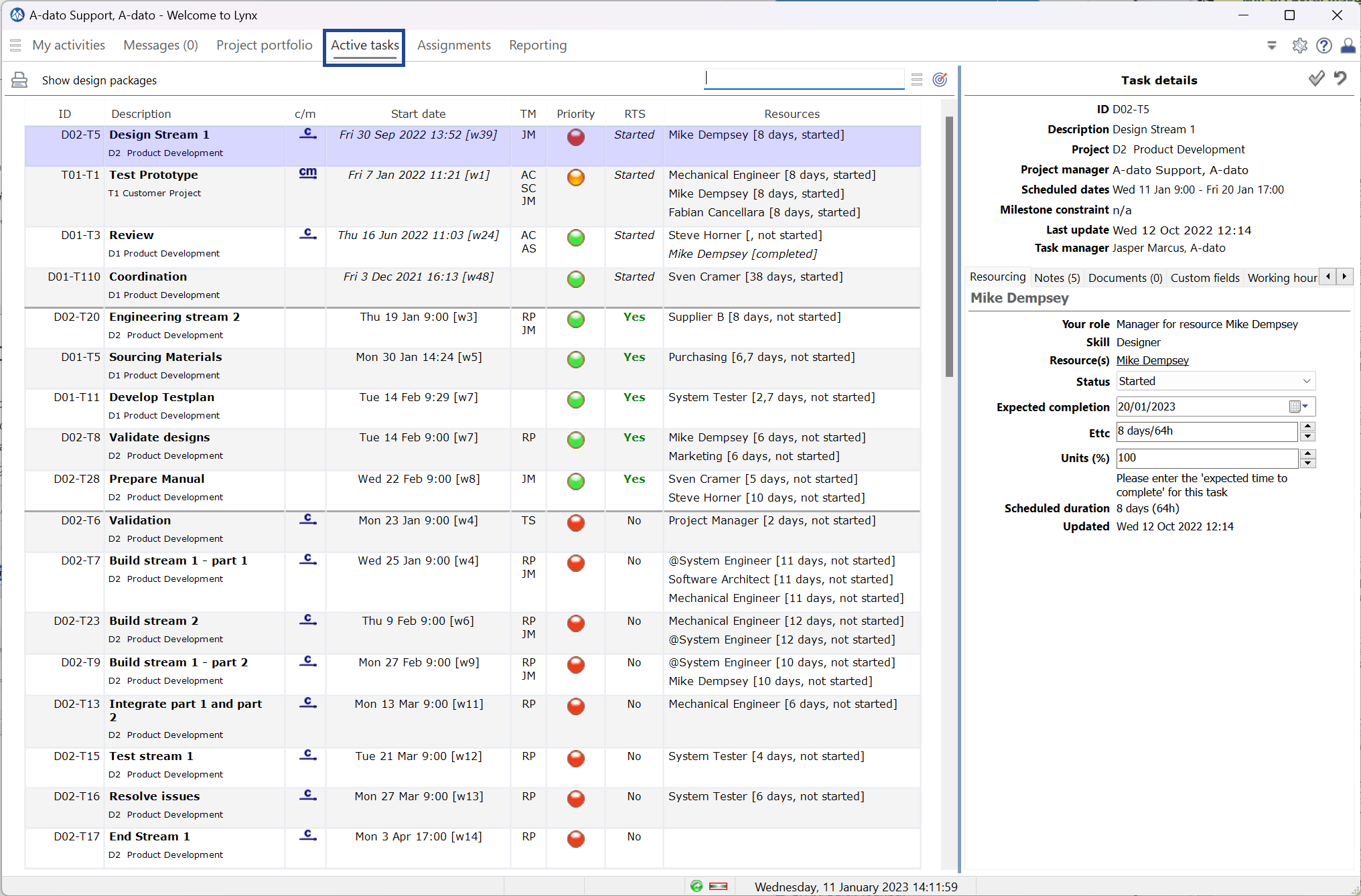Sort by Priority column header
The height and width of the screenshot is (896, 1361).
575,114
